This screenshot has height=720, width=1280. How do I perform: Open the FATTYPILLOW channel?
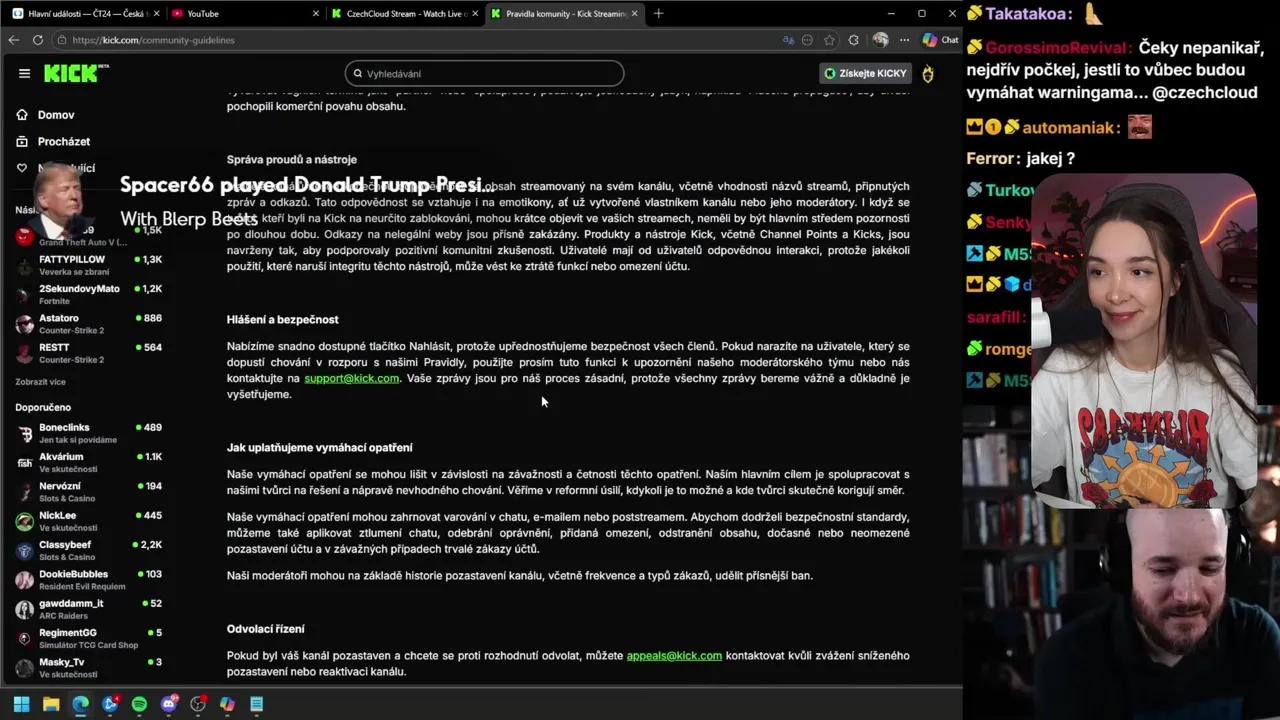[90, 265]
